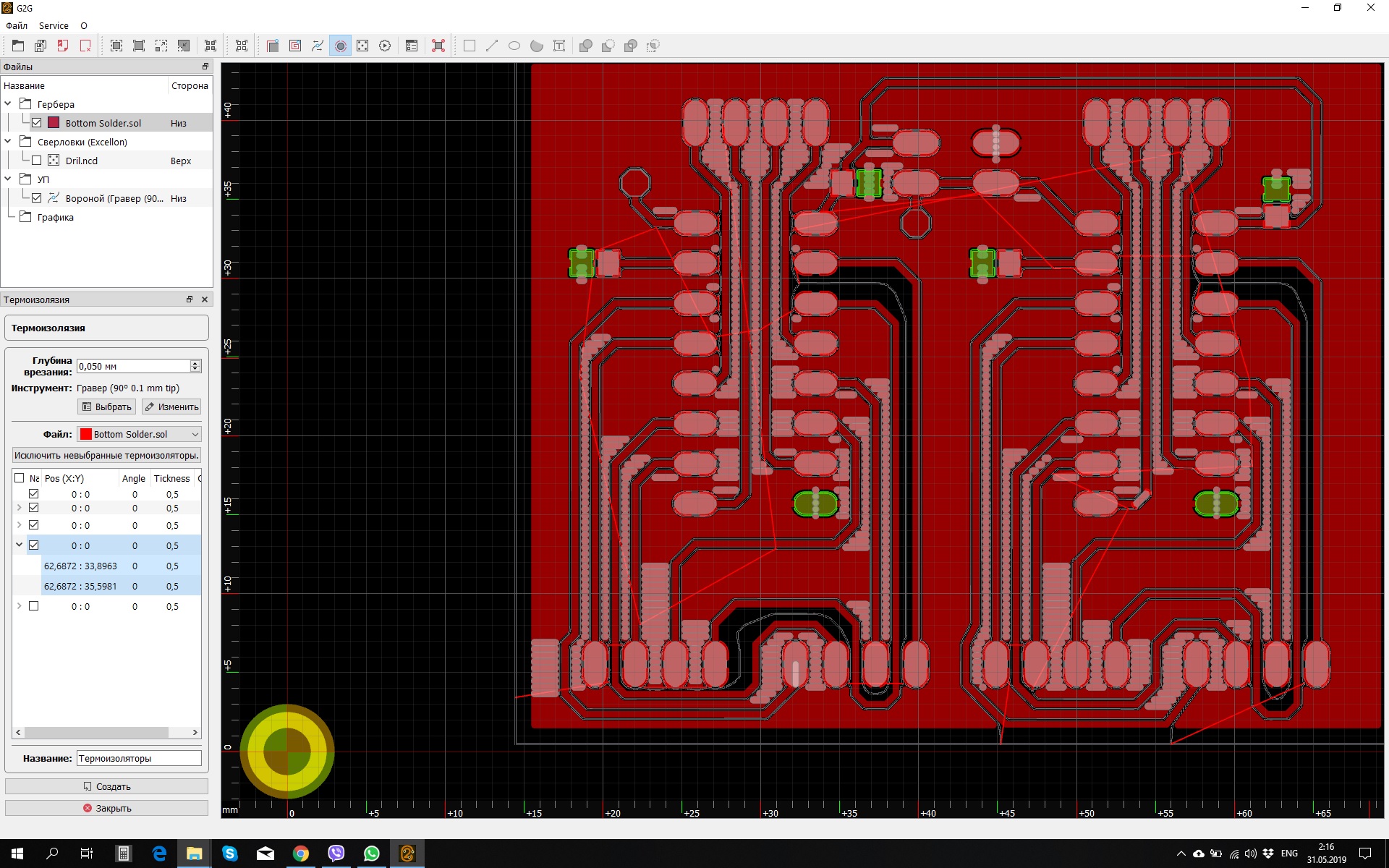Image resolution: width=1389 pixels, height=868 pixels.
Task: Click the Выбрать tool button
Action: [107, 407]
